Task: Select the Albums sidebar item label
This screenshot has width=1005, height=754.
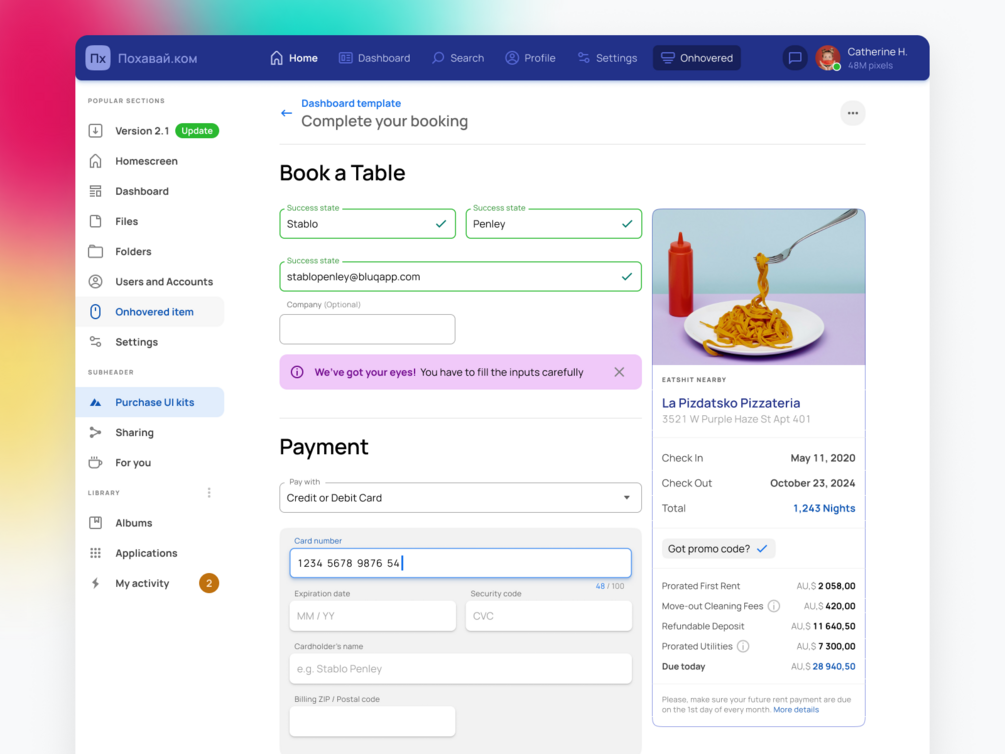Action: (134, 523)
